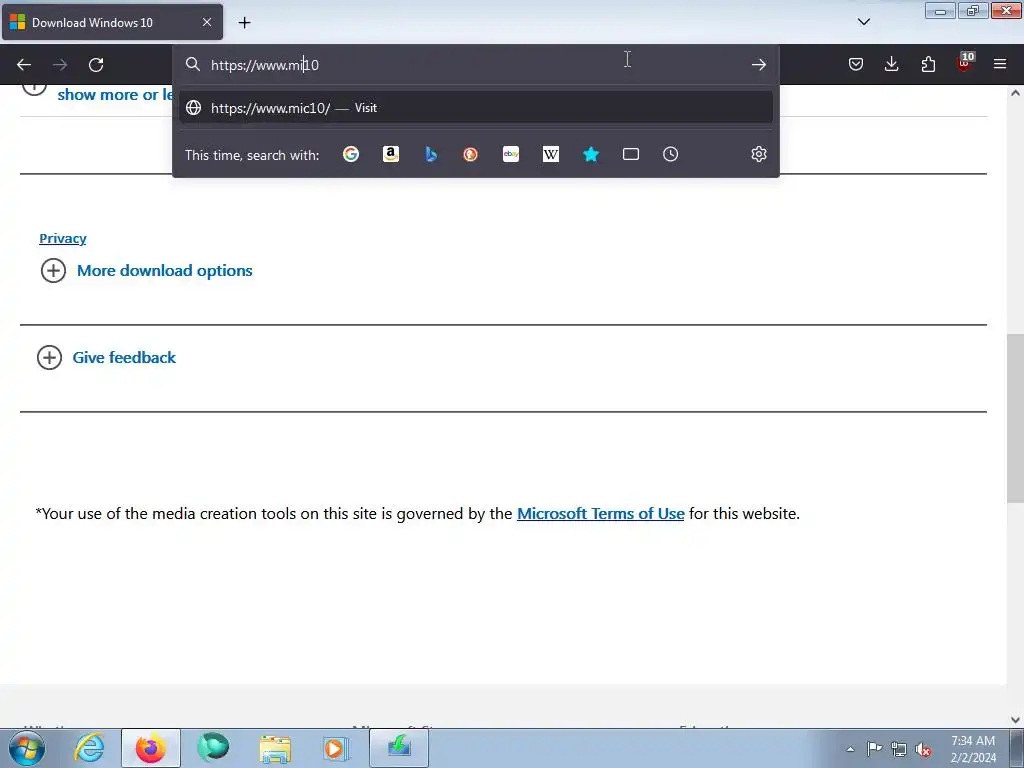This screenshot has width=1024, height=768.
Task: Switch to the Download Windows 10 tab
Action: 112,22
